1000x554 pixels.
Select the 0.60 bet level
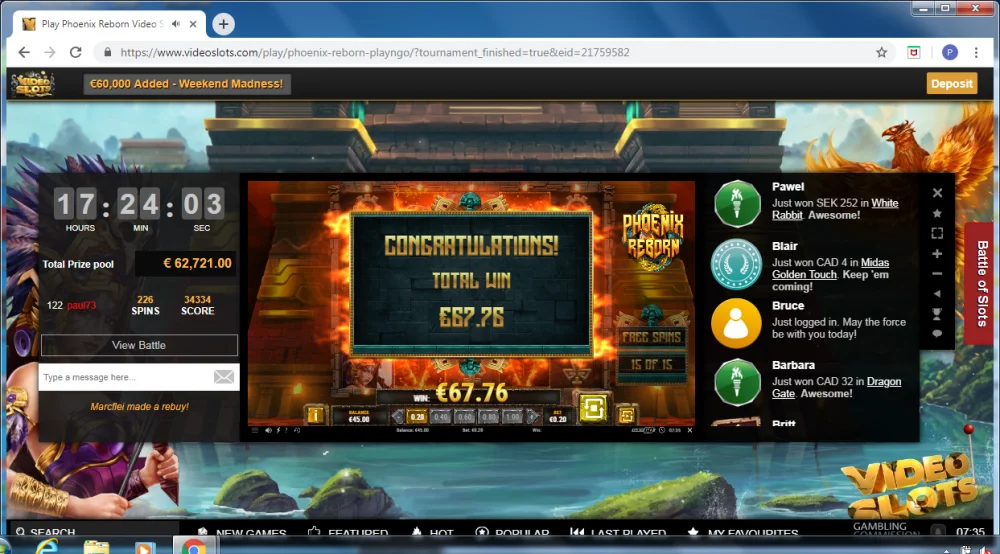pyautogui.click(x=465, y=417)
